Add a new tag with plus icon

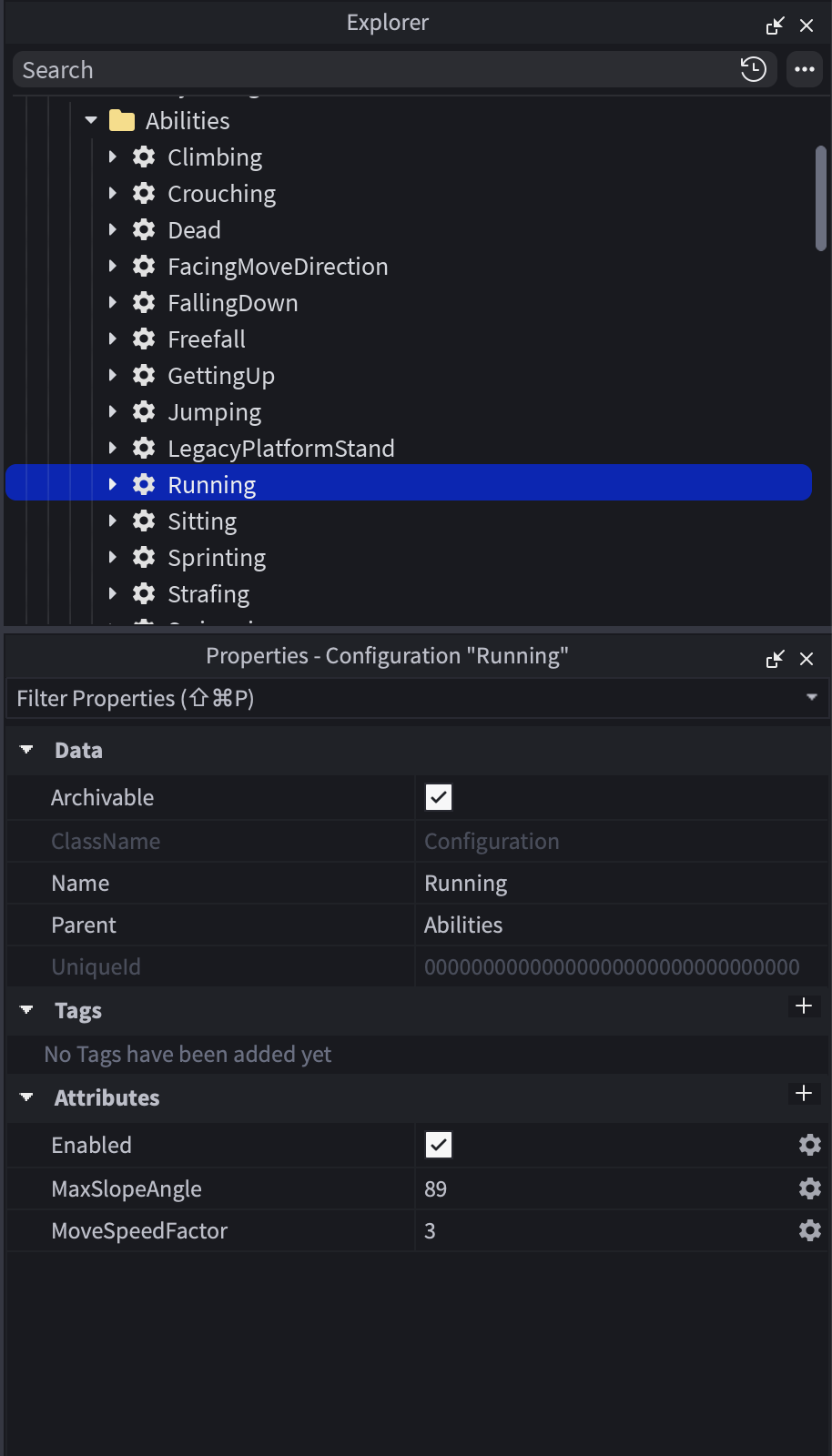(x=804, y=1006)
